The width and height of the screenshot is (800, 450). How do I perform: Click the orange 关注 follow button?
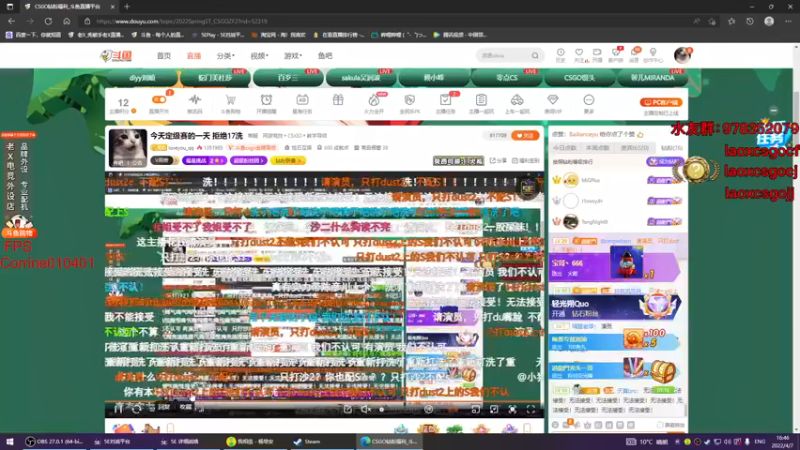pyautogui.click(x=525, y=136)
